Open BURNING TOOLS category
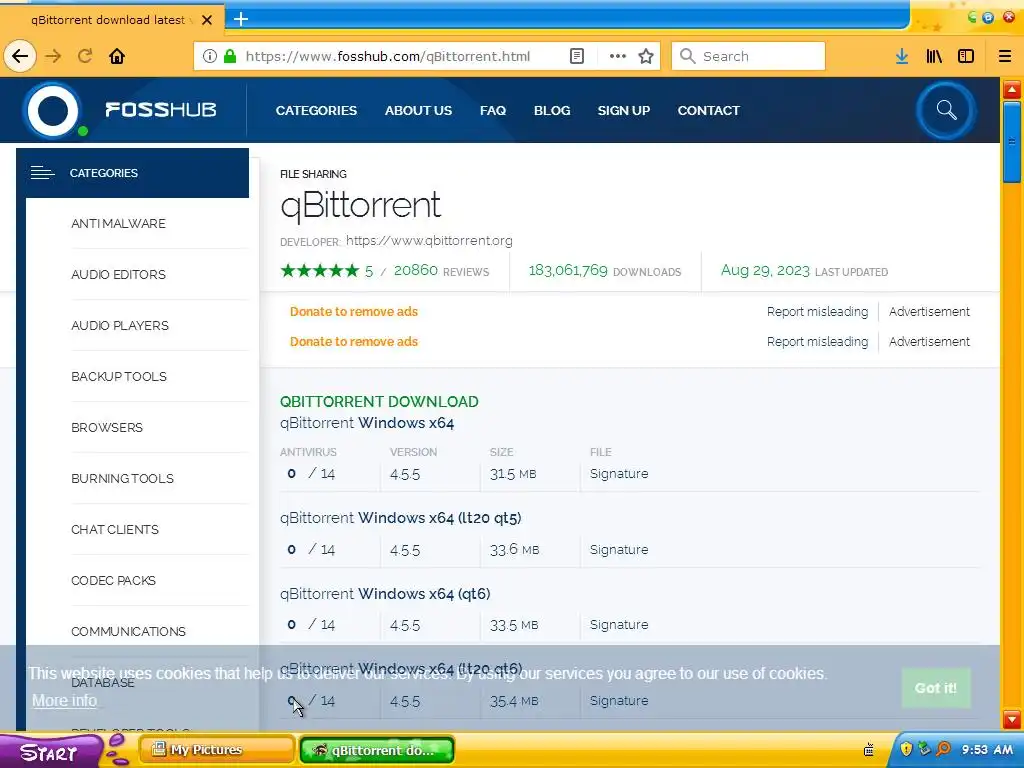 (122, 478)
